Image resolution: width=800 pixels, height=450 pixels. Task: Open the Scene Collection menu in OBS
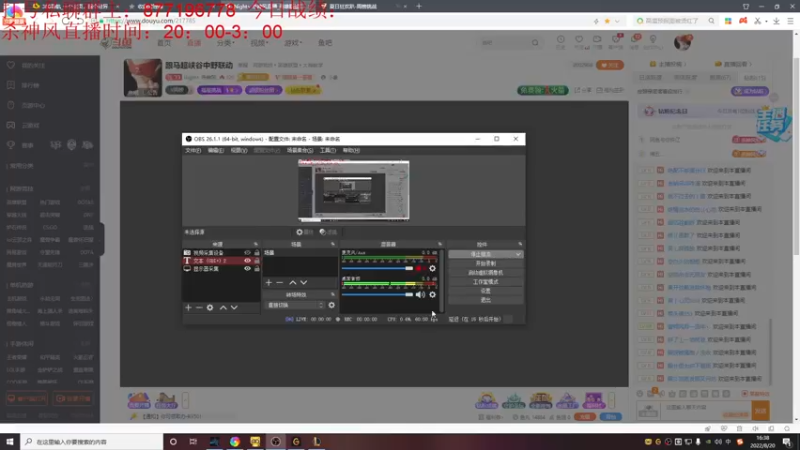300,151
